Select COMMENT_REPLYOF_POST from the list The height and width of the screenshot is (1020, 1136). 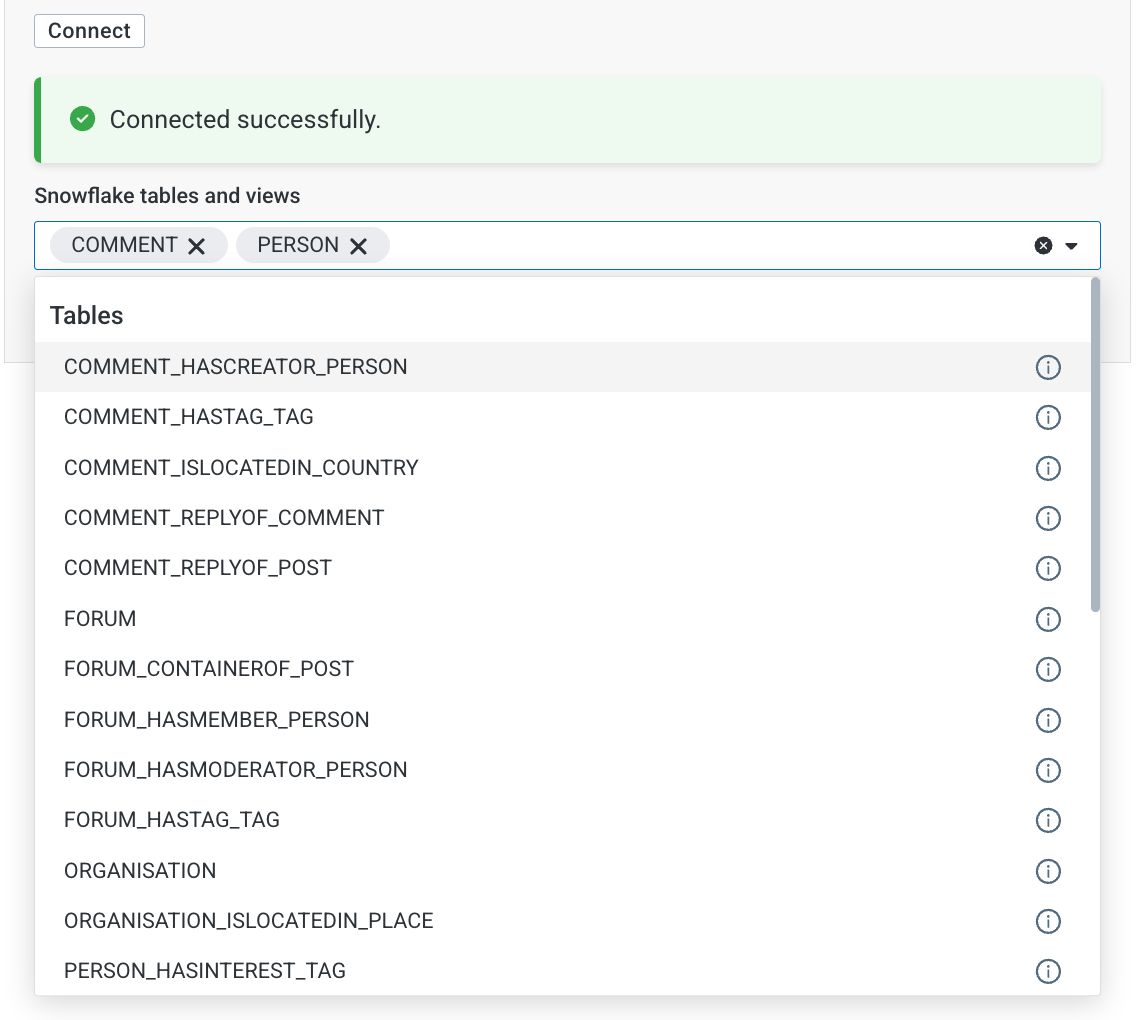[198, 568]
